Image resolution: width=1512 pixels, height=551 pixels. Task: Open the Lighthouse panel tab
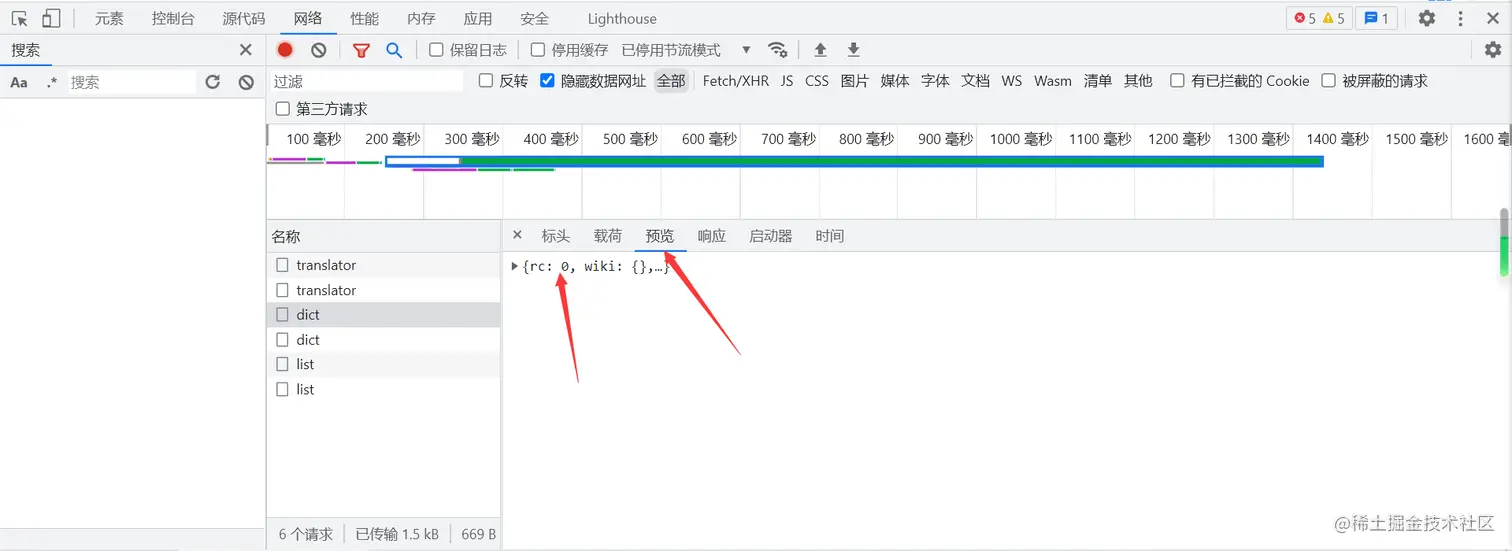point(622,18)
